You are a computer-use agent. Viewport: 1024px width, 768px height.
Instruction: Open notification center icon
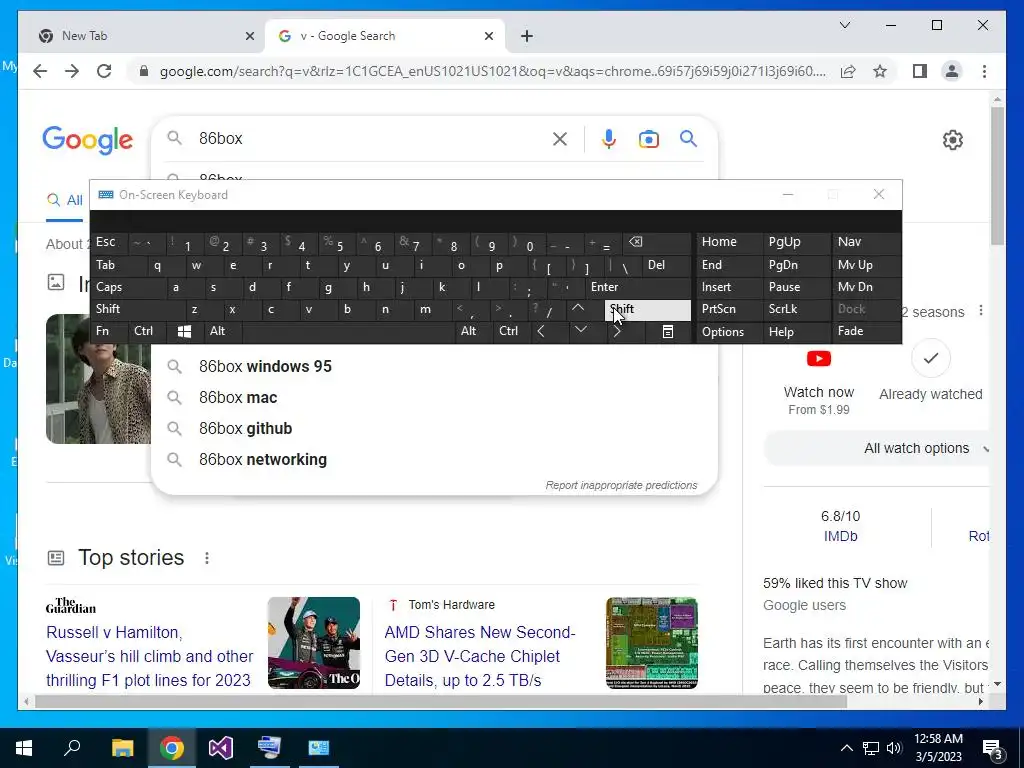tap(993, 748)
